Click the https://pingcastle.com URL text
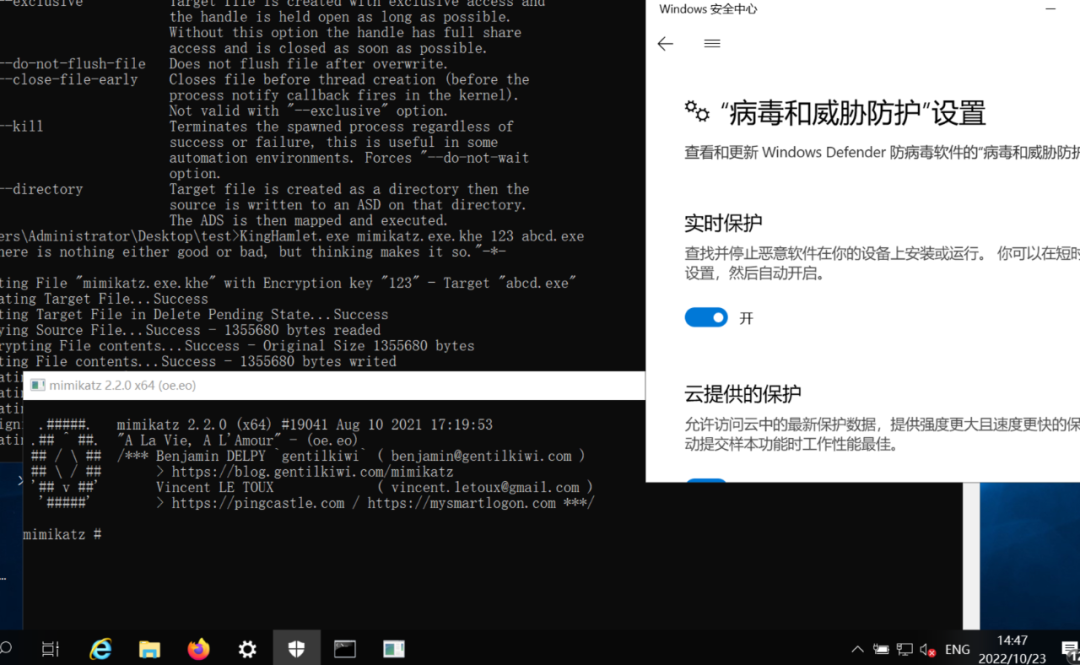This screenshot has width=1080, height=665. [258, 503]
